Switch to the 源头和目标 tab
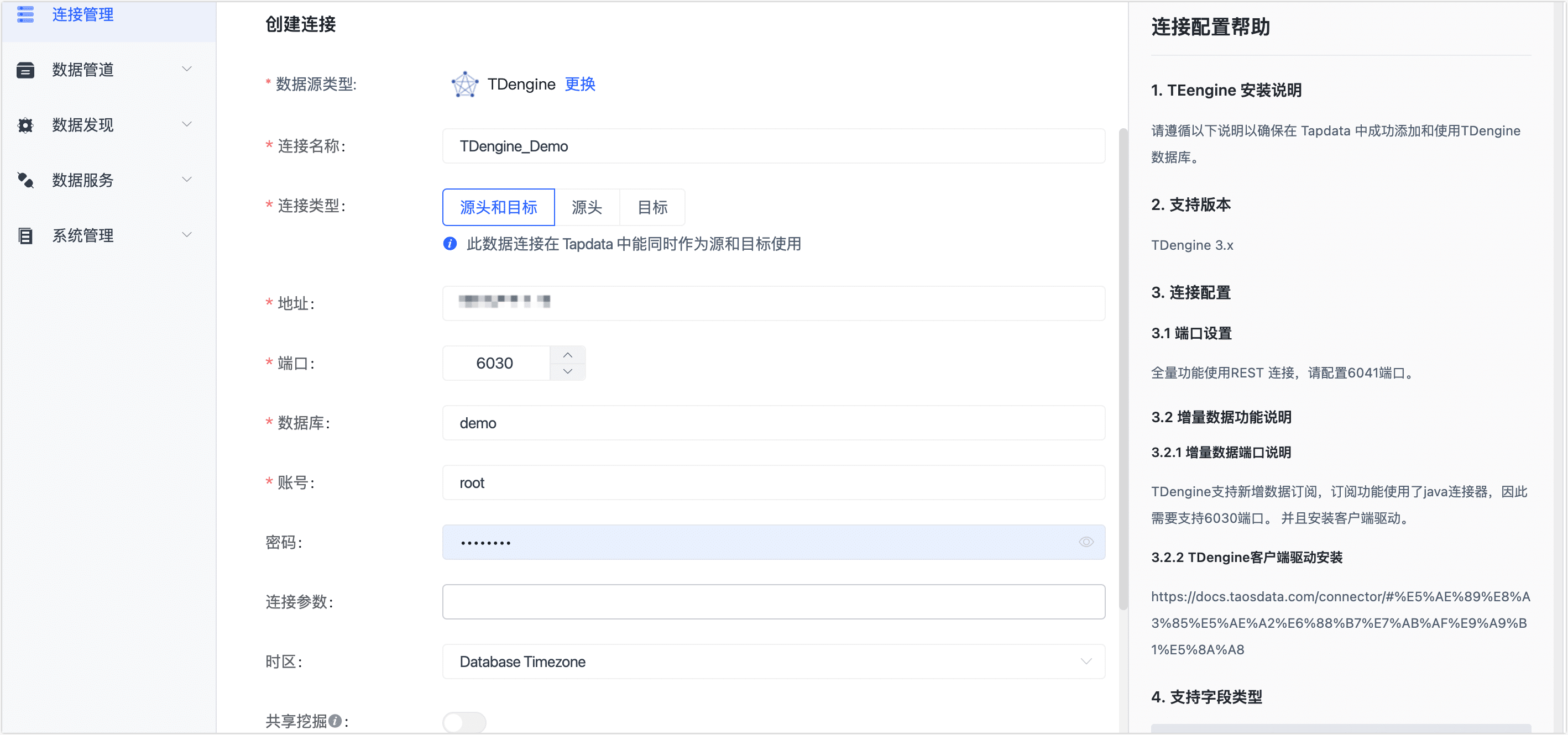This screenshot has width=1568, height=735. [x=498, y=207]
